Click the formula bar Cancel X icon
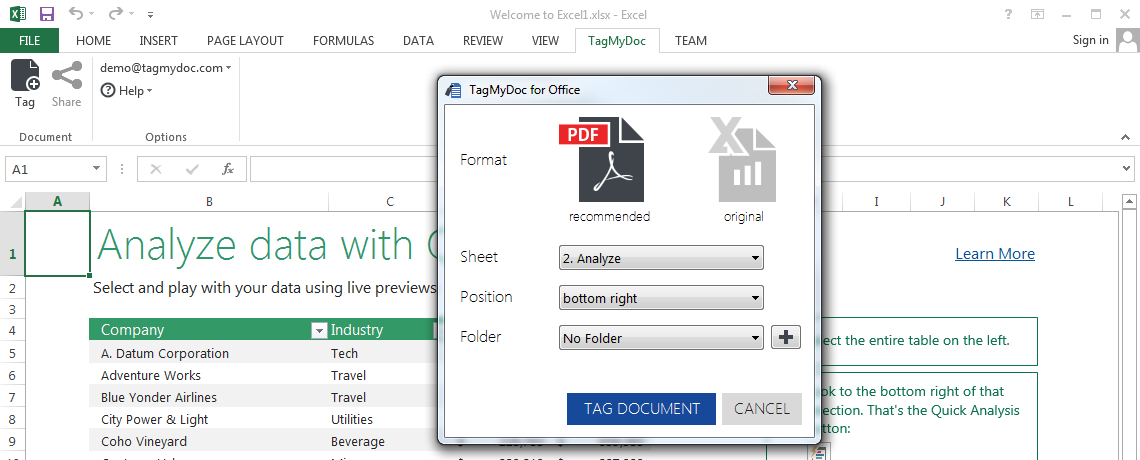This screenshot has width=1140, height=460. click(x=156, y=169)
